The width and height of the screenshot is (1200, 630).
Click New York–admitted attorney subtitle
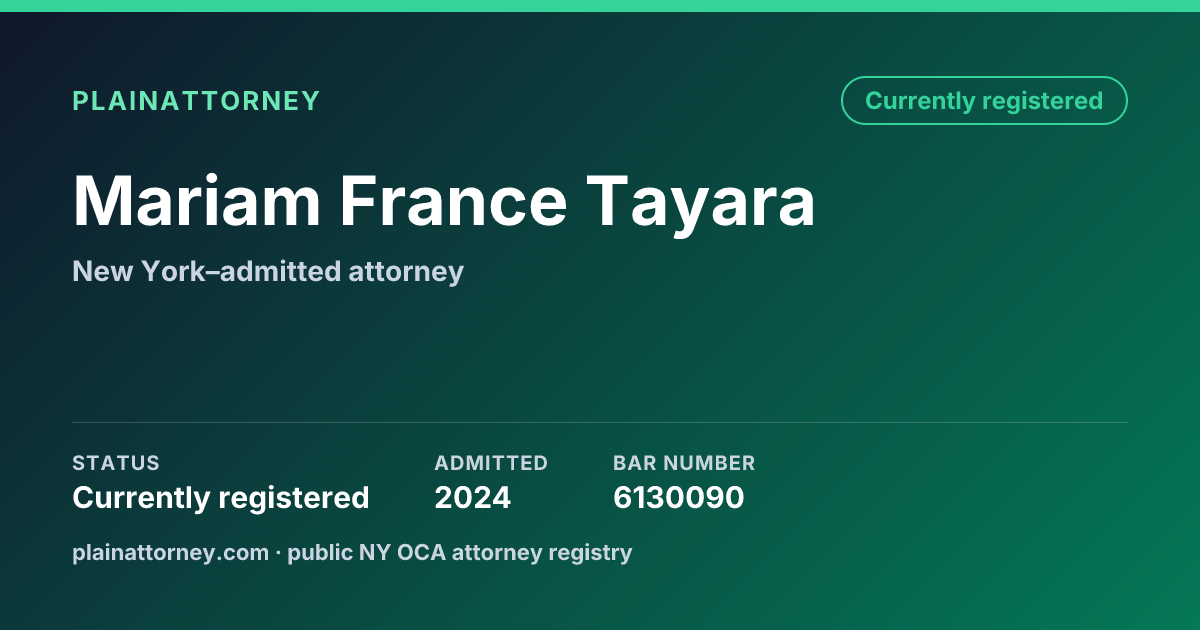[x=268, y=271]
